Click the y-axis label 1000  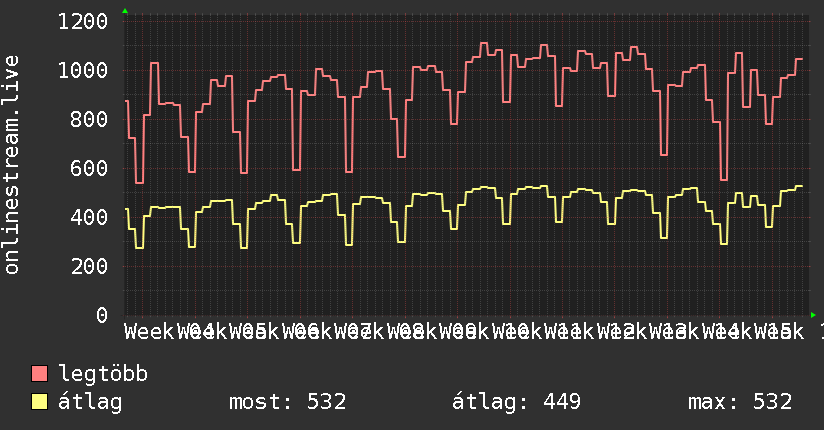[x=83, y=70]
